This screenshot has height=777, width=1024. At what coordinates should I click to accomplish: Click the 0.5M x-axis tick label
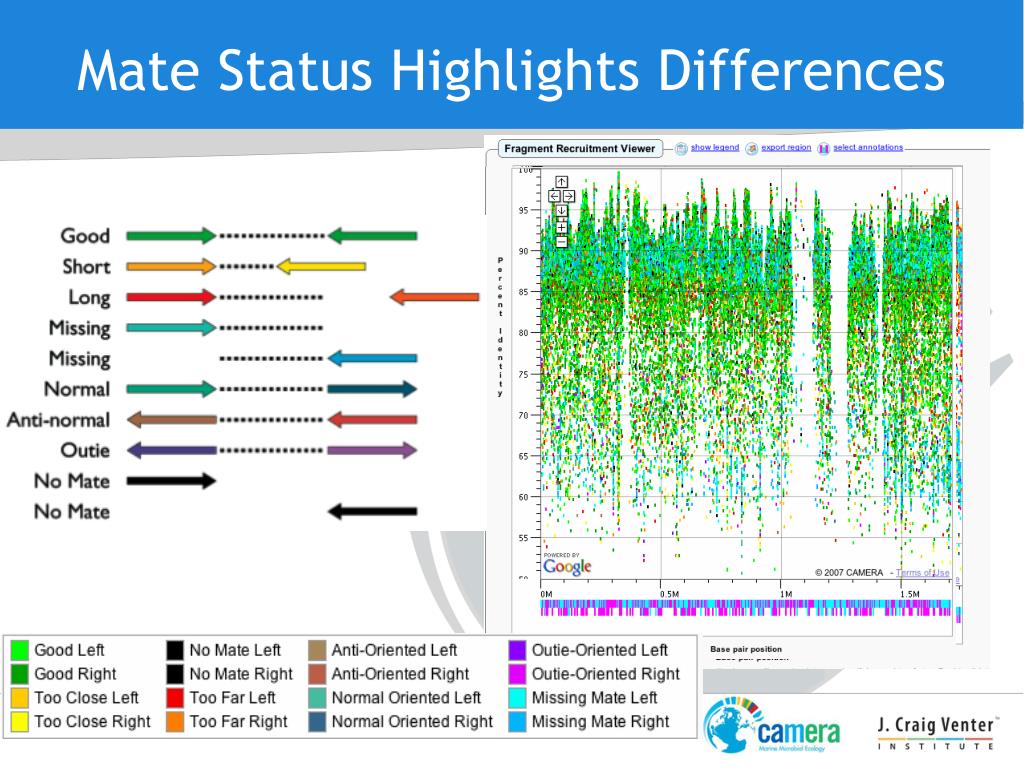[x=669, y=594]
